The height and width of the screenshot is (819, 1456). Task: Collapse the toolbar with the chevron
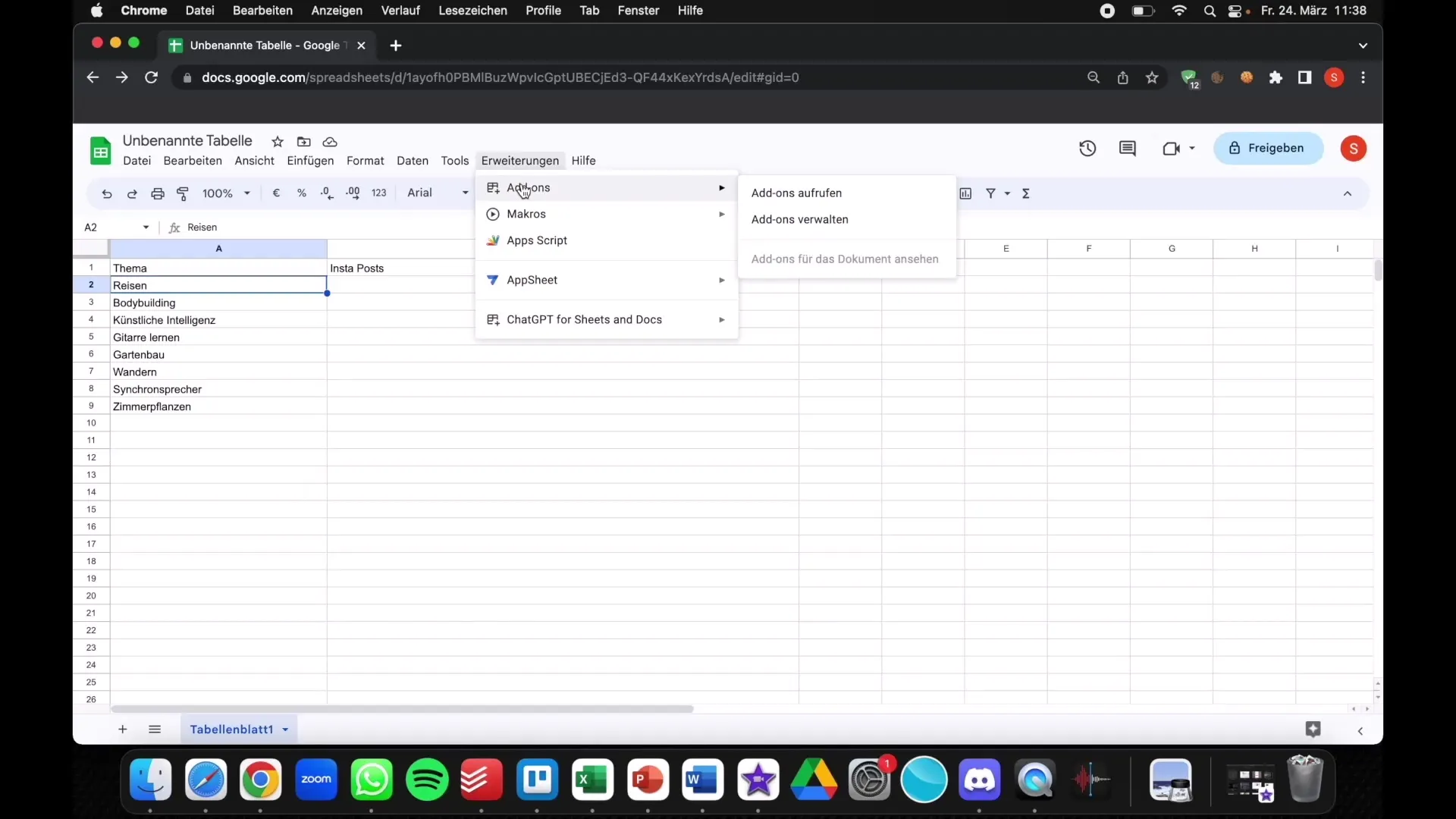[x=1348, y=194]
